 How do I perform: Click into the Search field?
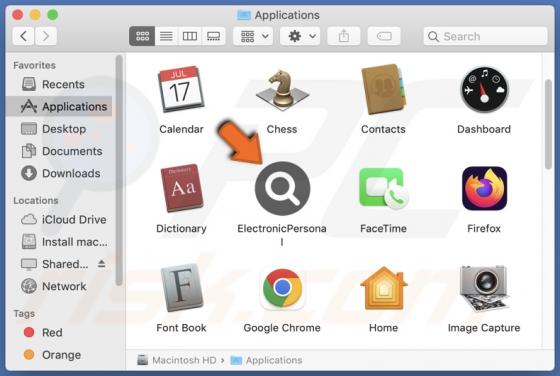pos(485,36)
